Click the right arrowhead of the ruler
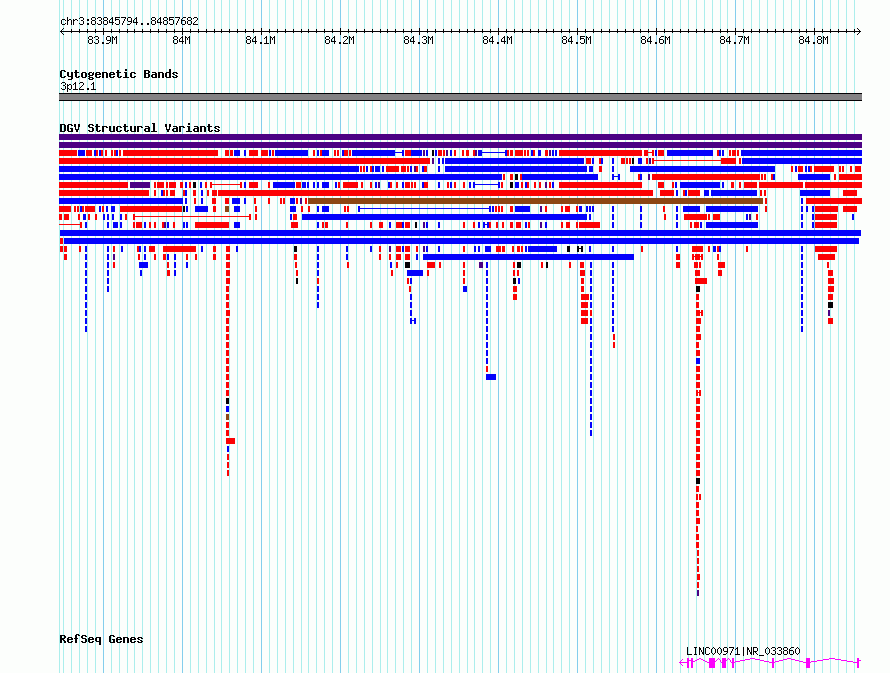The height and width of the screenshot is (673, 890). [x=859, y=31]
